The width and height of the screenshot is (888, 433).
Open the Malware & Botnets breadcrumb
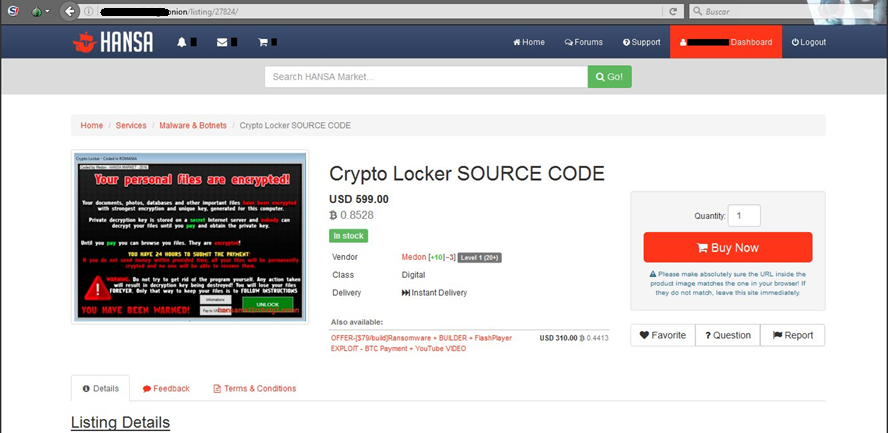tap(193, 125)
